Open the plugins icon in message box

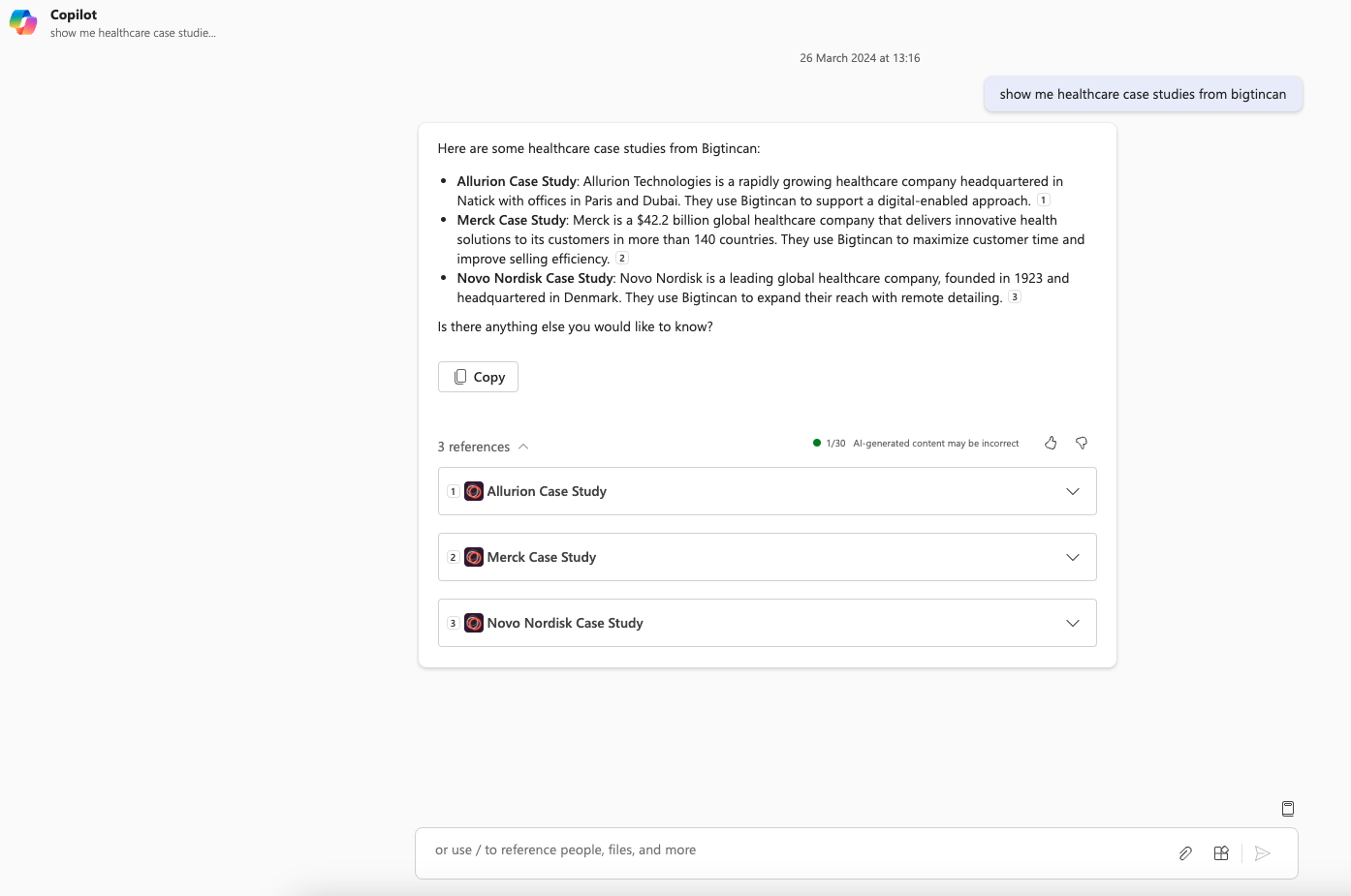1221,853
